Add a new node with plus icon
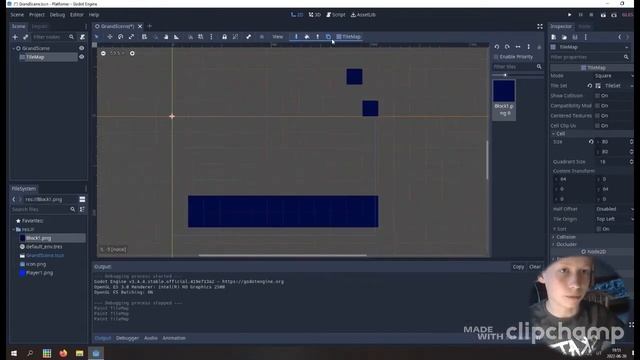640x360 pixels. [15, 37]
